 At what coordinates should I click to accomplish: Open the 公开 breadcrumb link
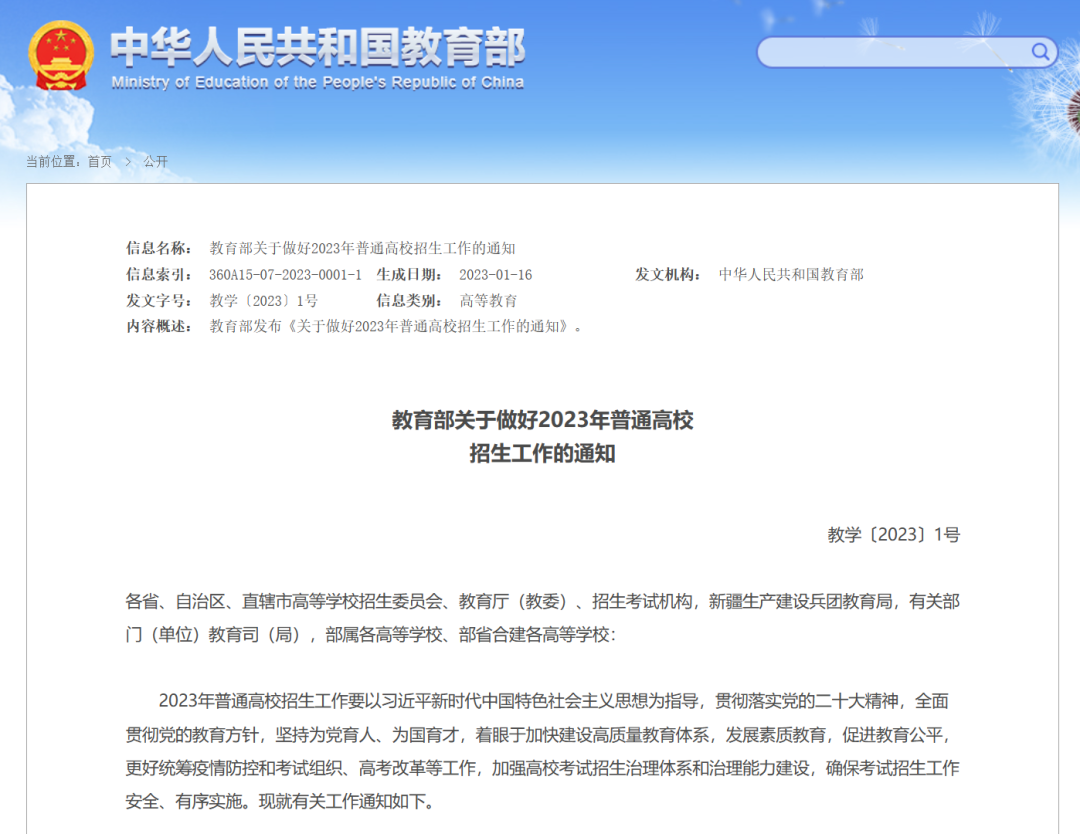pyautogui.click(x=156, y=161)
